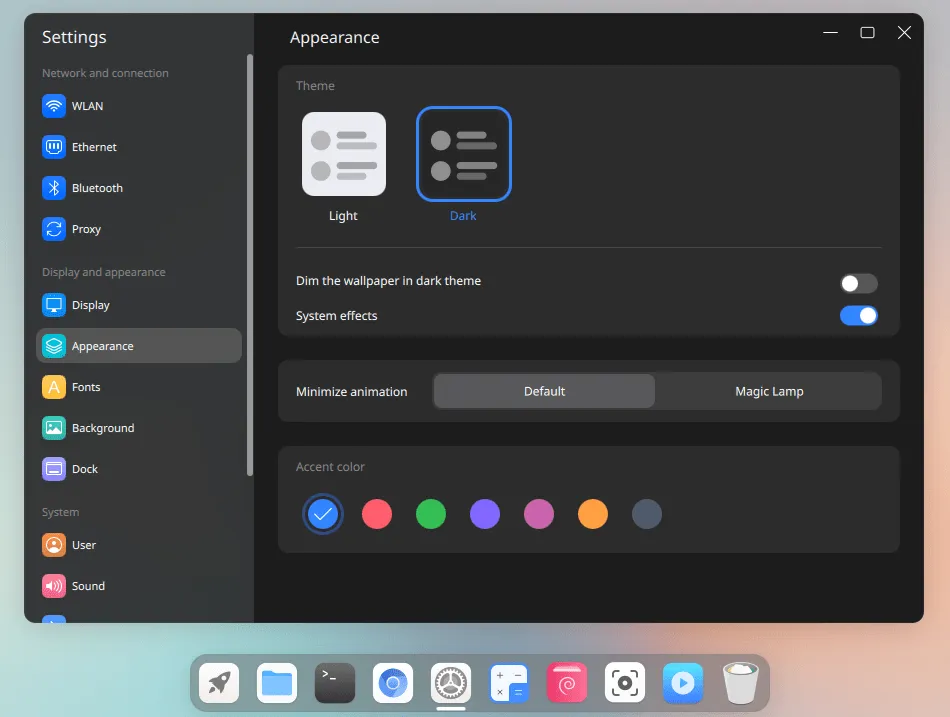Open the User settings page
The width and height of the screenshot is (950, 717).
(x=84, y=545)
